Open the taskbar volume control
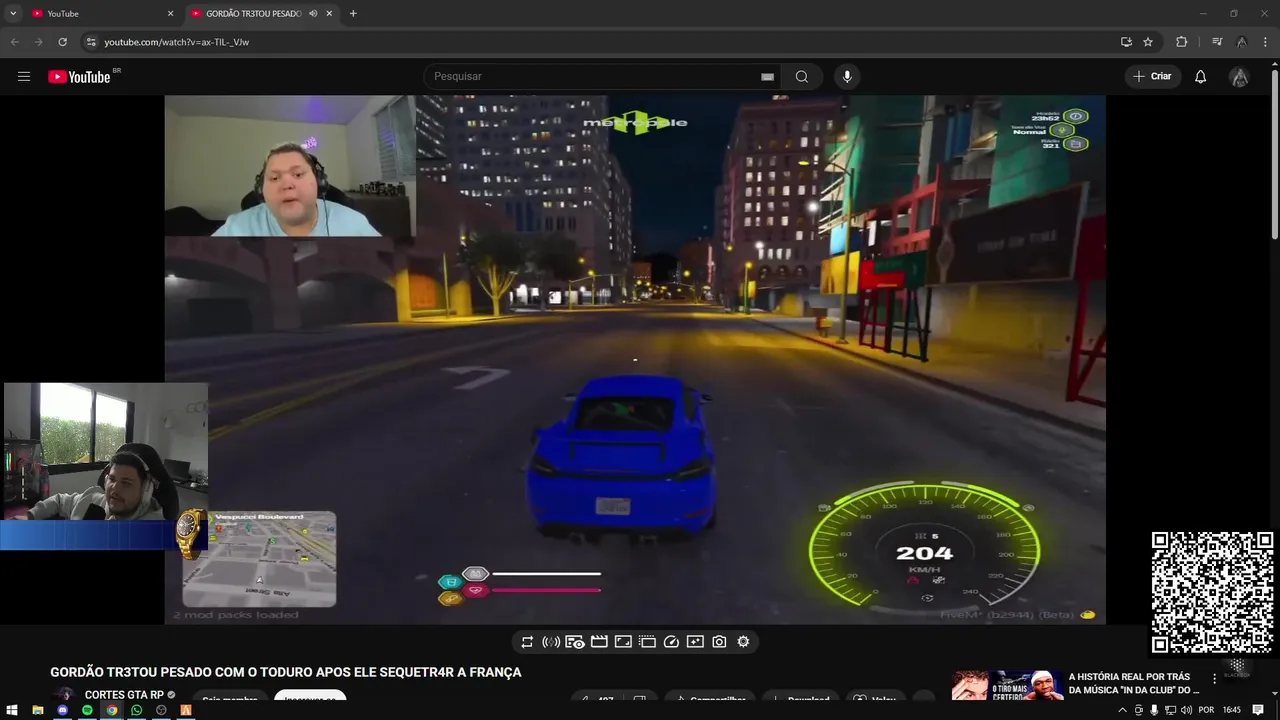The image size is (1280, 720). [1187, 710]
